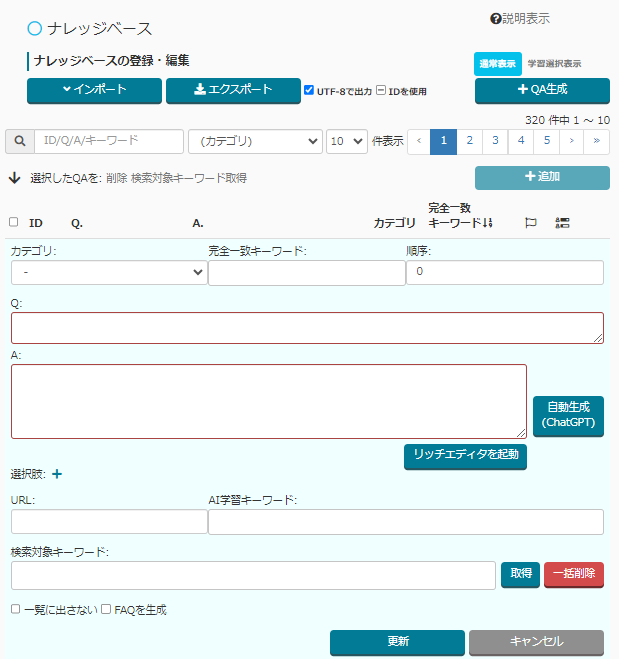Uncheck UTF-8で出力 checkbox
The image size is (619, 659).
coord(309,91)
